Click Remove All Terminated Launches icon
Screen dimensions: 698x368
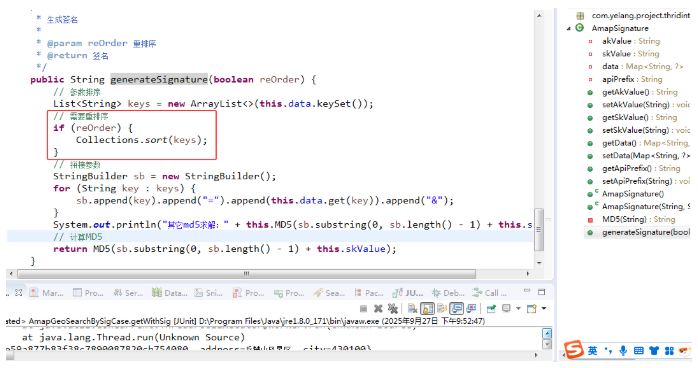pyautogui.click(x=393, y=308)
